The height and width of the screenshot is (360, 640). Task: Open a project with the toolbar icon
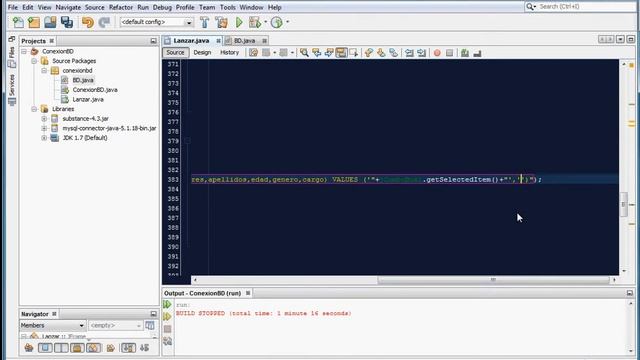pyautogui.click(x=50, y=22)
